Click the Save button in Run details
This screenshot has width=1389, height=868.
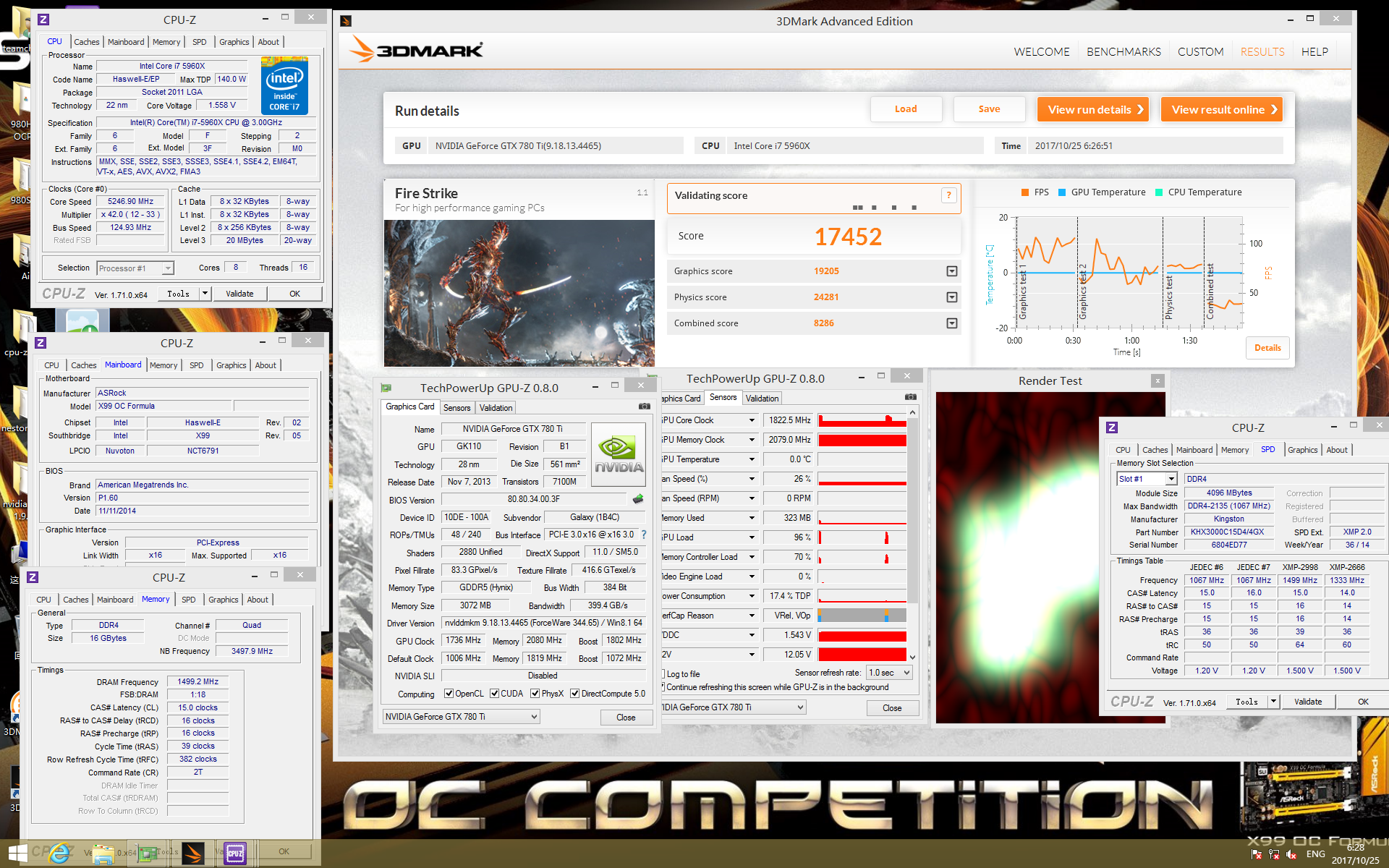click(990, 109)
